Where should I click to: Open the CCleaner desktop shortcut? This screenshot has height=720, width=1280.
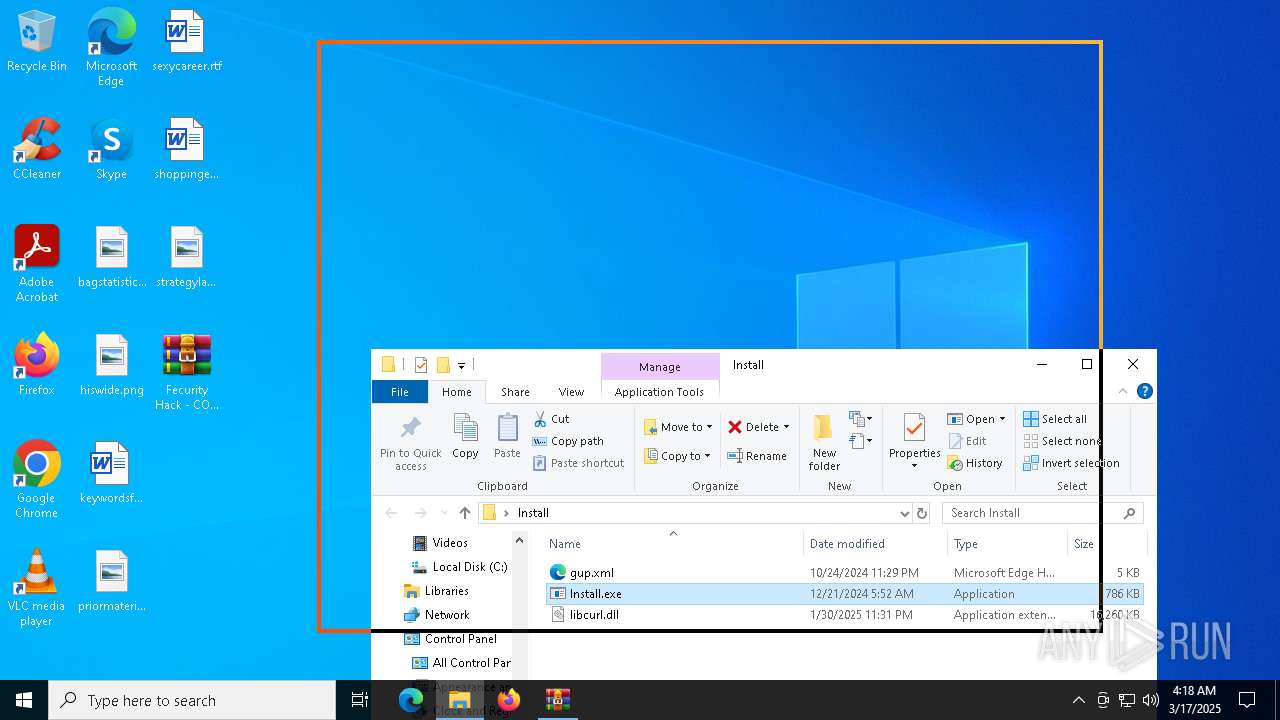[x=37, y=150]
